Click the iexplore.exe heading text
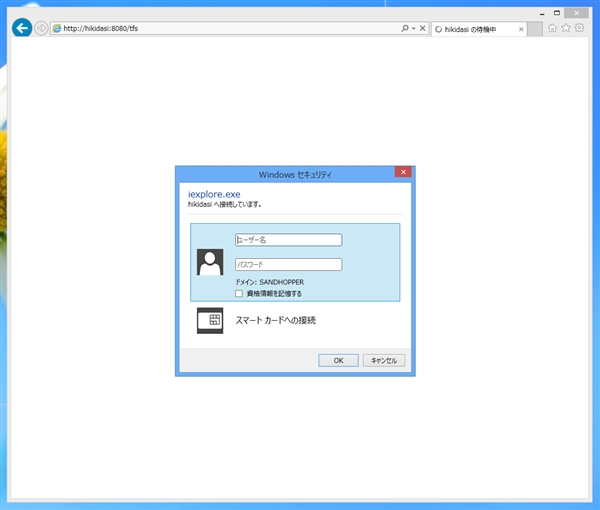This screenshot has height=510, width=600. click(214, 194)
